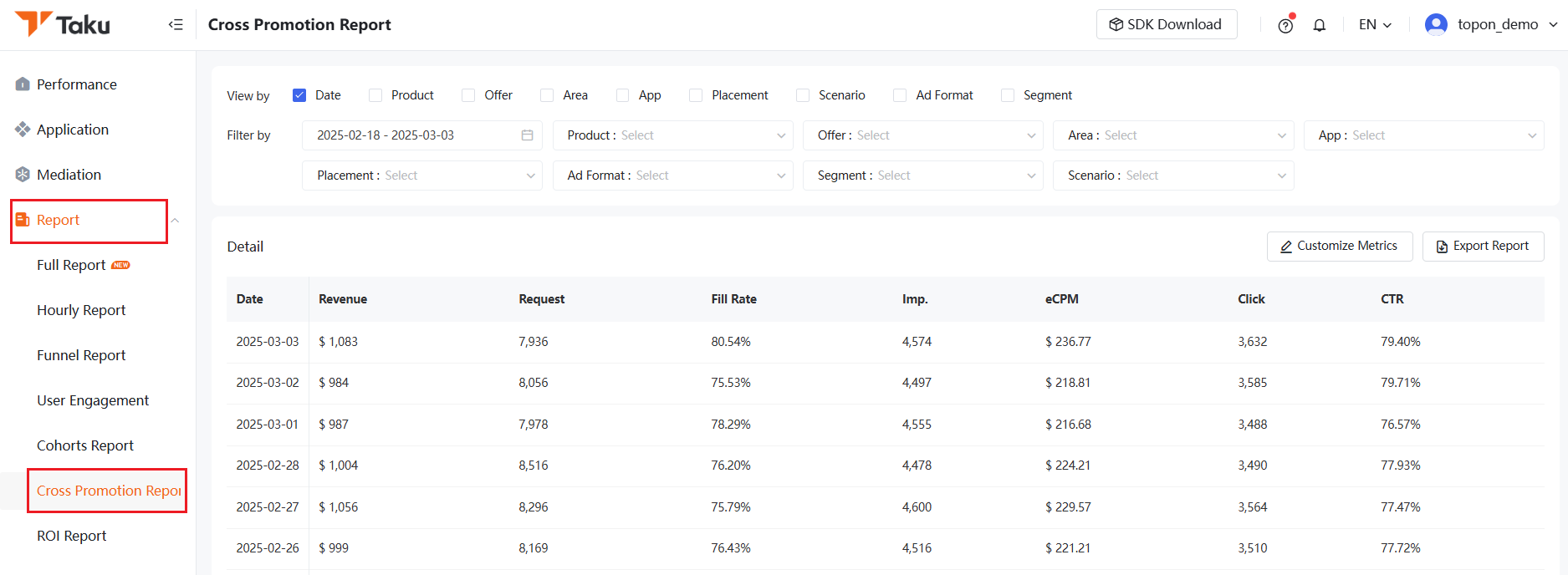The image size is (1568, 575).
Task: Click Customize Metrics button
Action: 1340,247
